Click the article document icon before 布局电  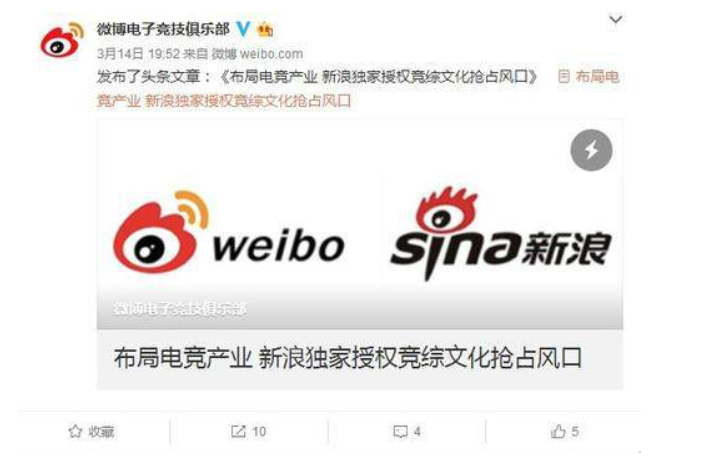(x=564, y=77)
